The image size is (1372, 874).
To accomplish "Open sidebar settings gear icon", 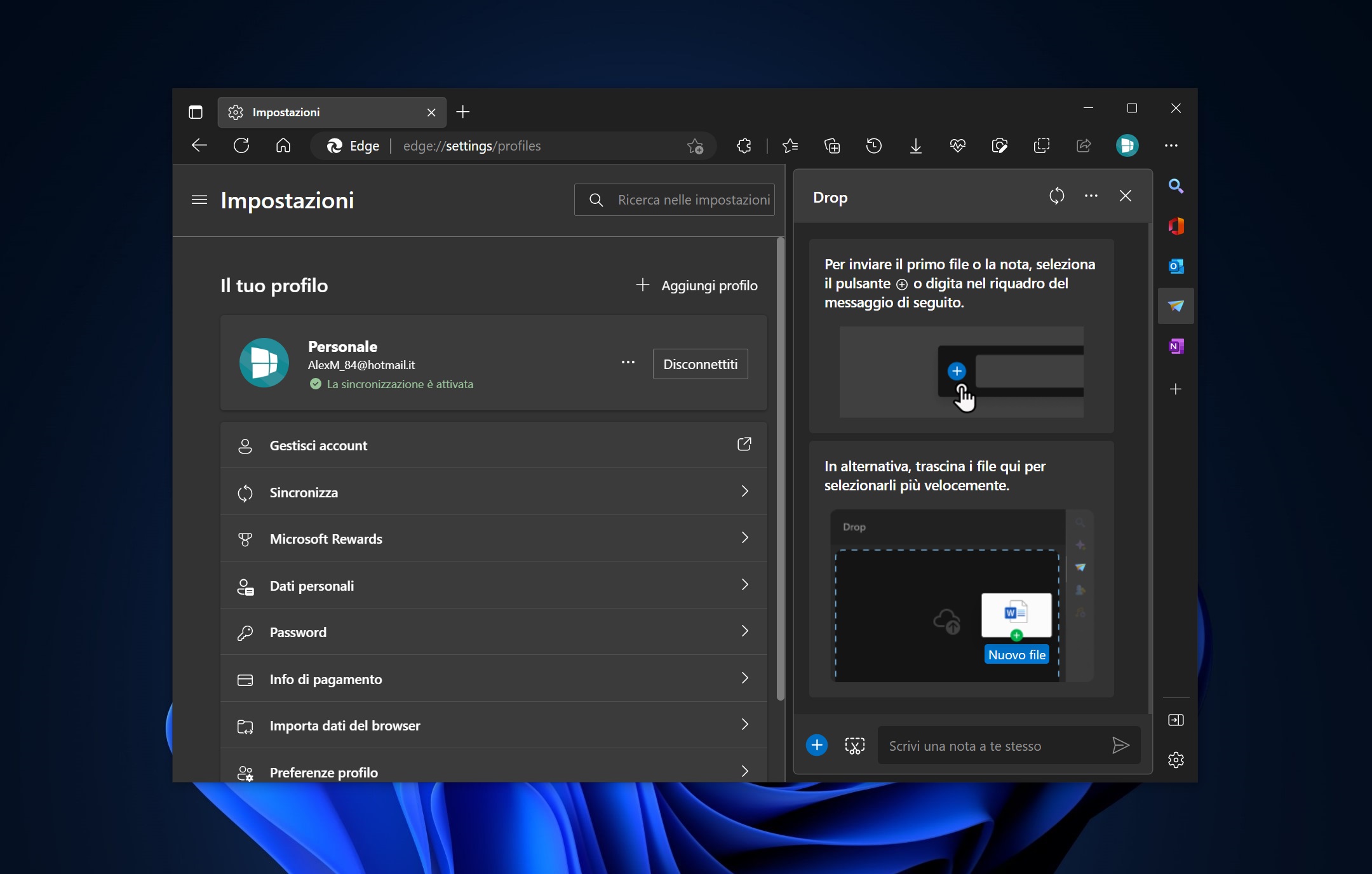I will pyautogui.click(x=1176, y=760).
